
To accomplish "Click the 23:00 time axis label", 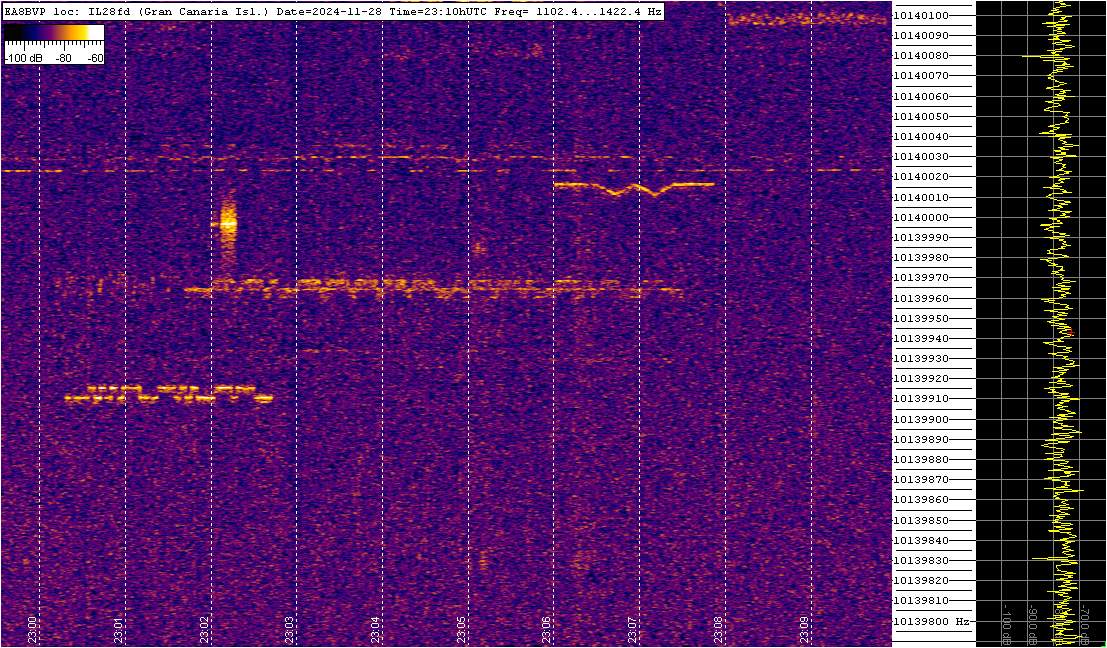I will click(x=32, y=630).
